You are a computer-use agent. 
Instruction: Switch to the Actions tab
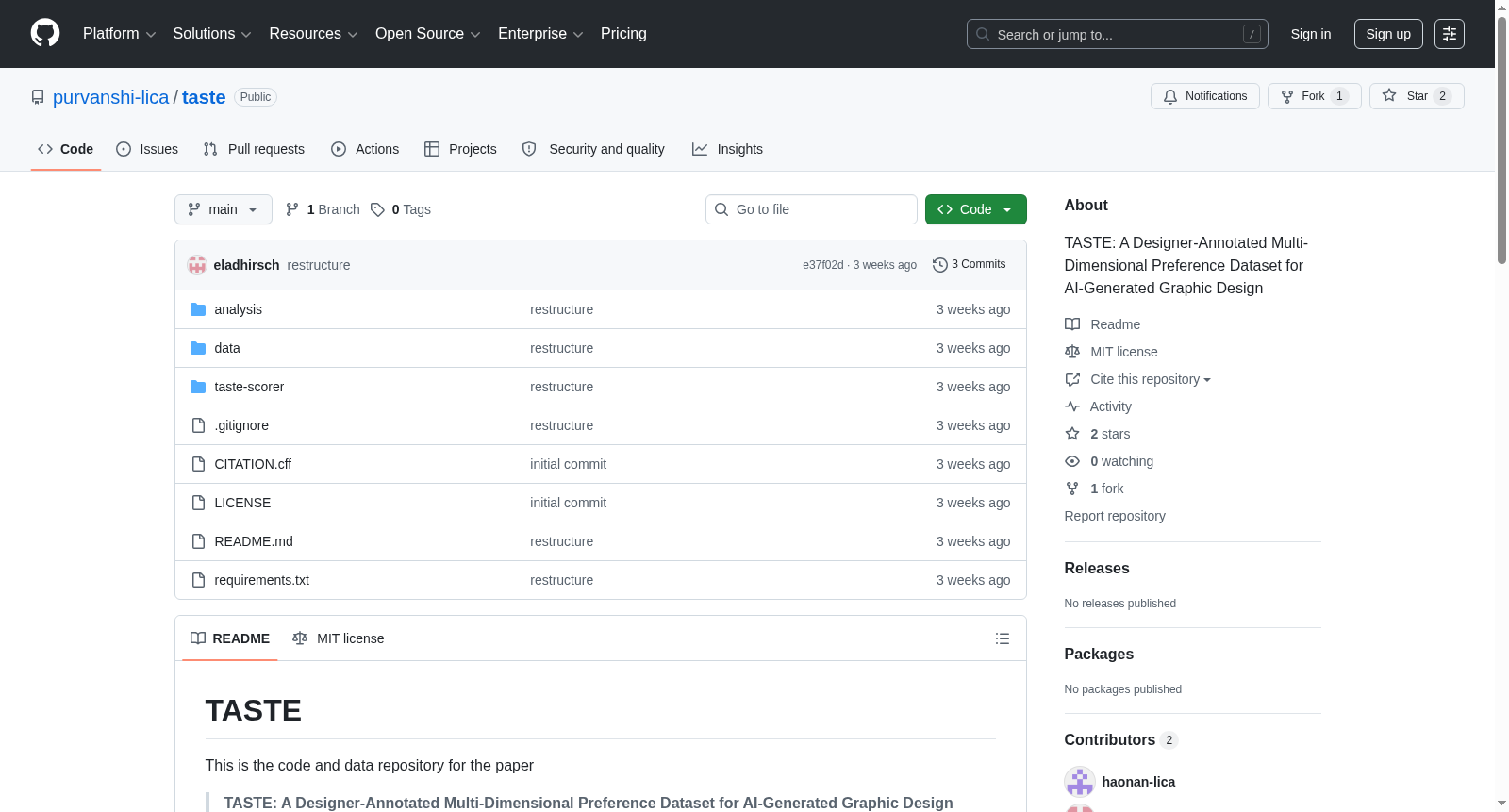tap(365, 149)
